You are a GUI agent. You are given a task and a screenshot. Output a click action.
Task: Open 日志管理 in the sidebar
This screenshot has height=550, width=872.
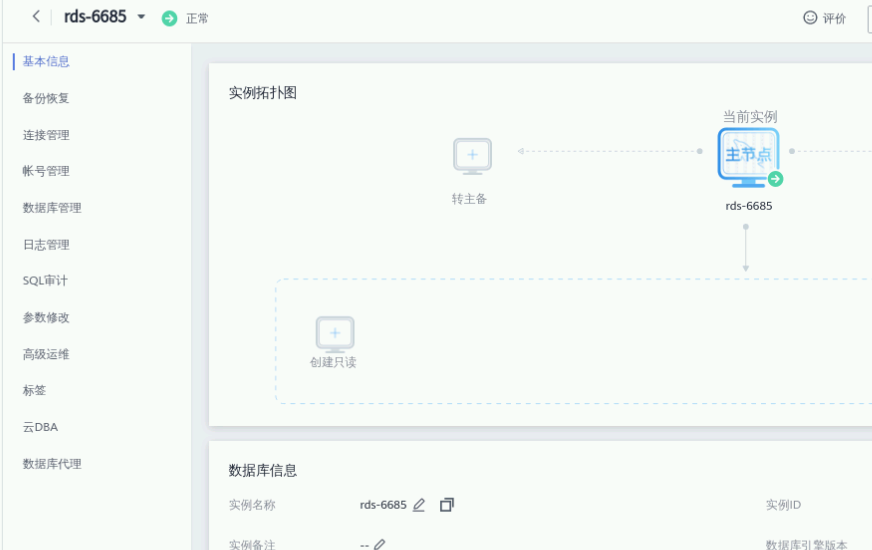(46, 245)
